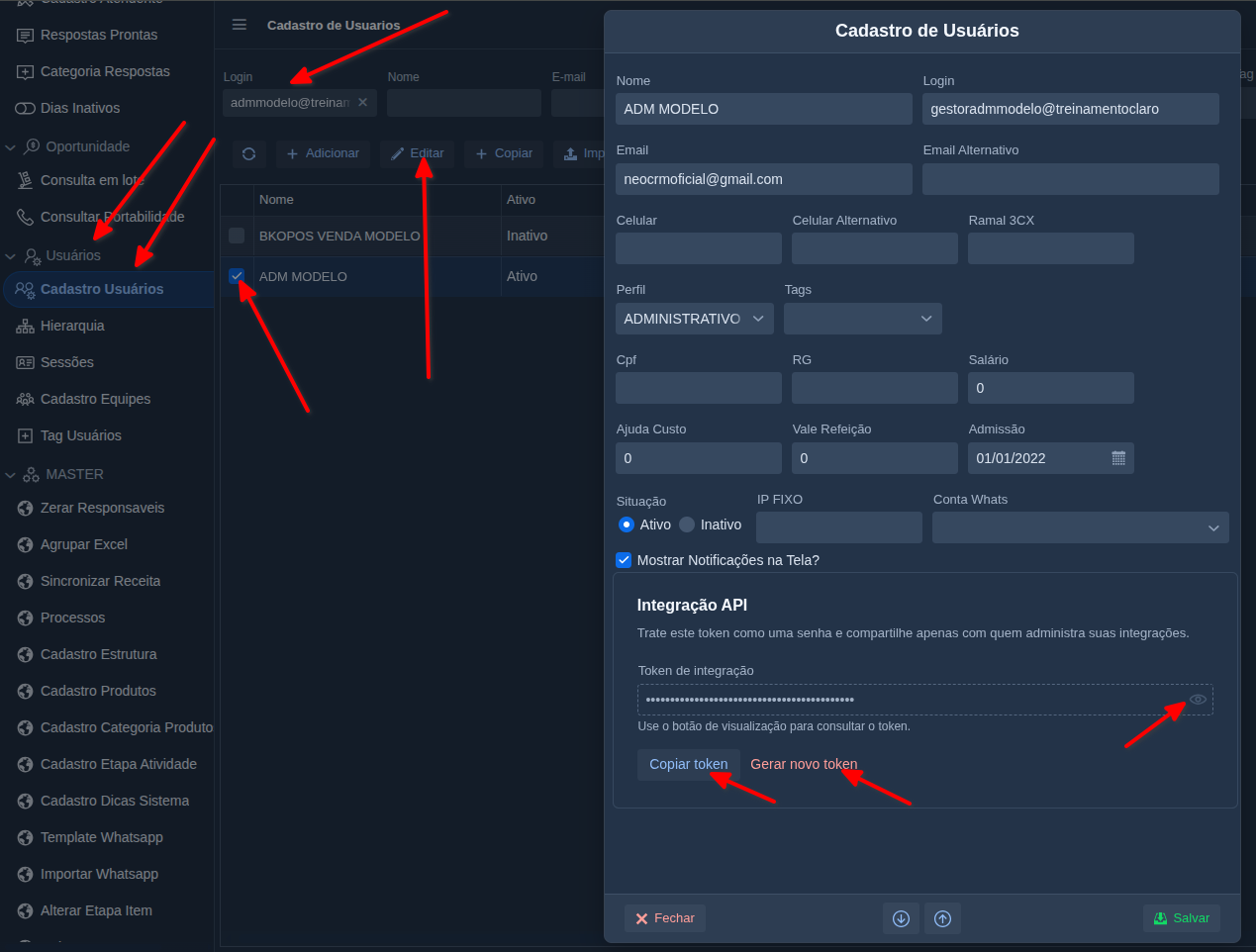Screen dimensions: 1256x952
Task: Click the Nome input field in the dialog
Action: point(764,109)
